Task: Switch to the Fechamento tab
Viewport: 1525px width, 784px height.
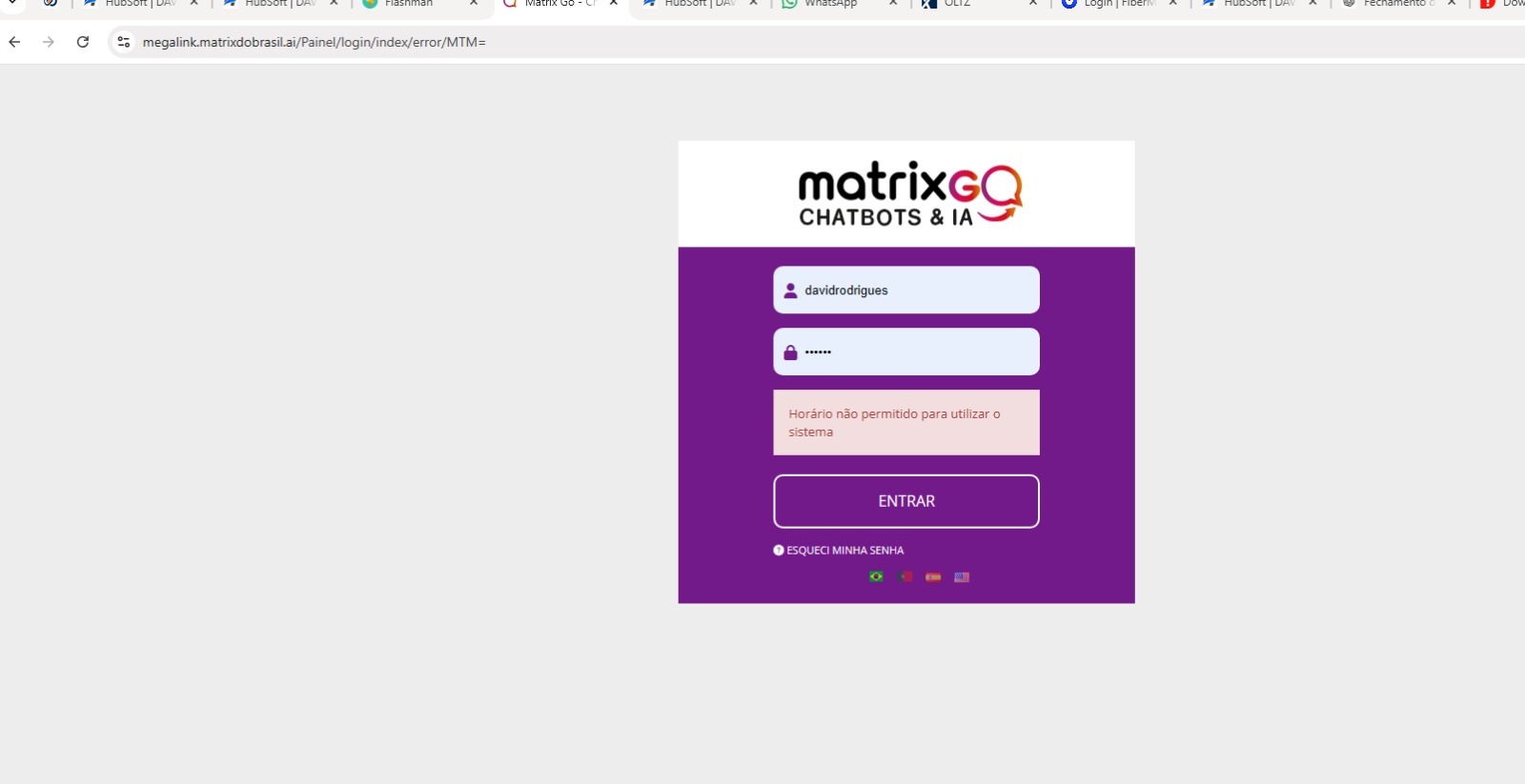Action: (x=1399, y=4)
